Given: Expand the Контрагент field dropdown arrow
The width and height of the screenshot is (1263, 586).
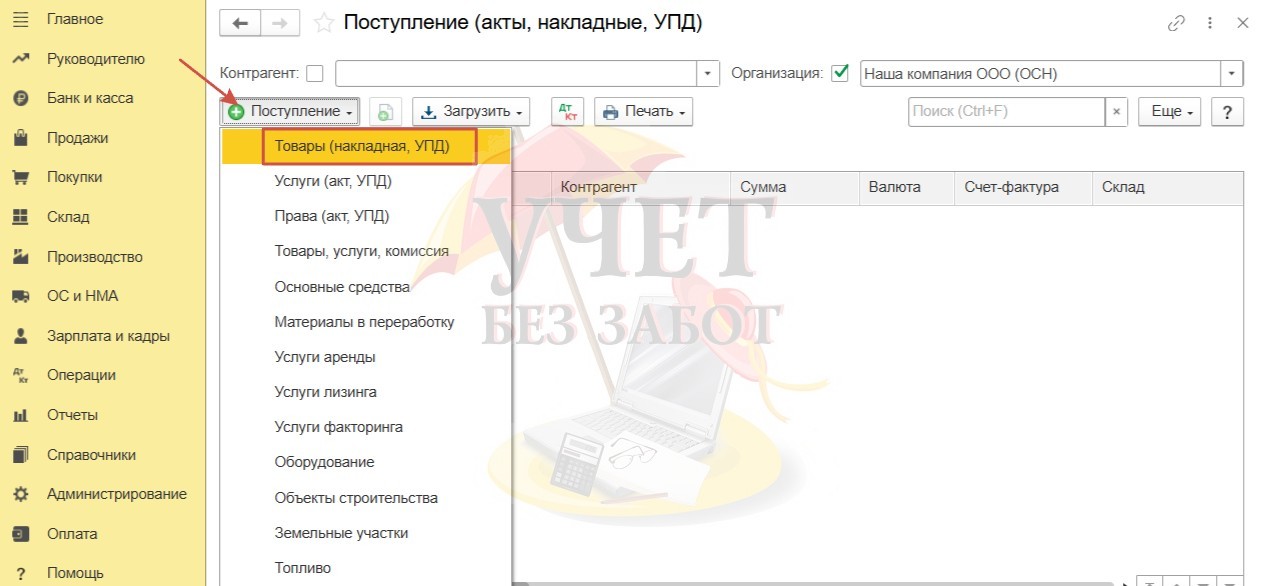Looking at the screenshot, I should tap(708, 73).
